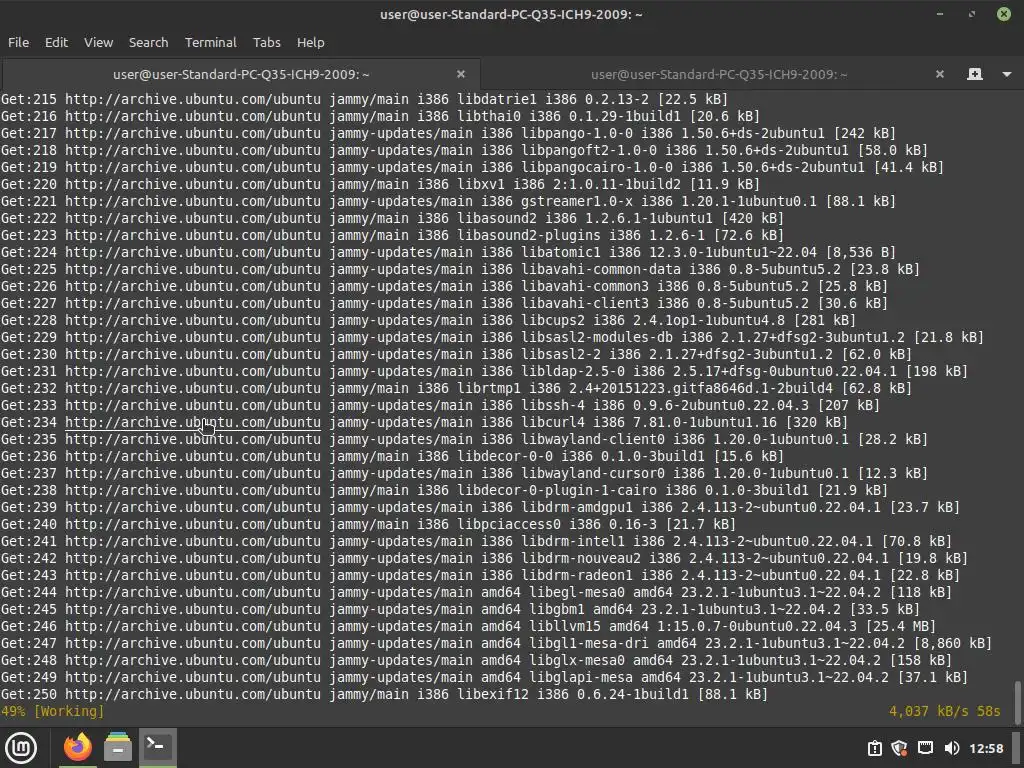
Task: Click the terminal vertical scrollbar handle
Action: 1018,703
